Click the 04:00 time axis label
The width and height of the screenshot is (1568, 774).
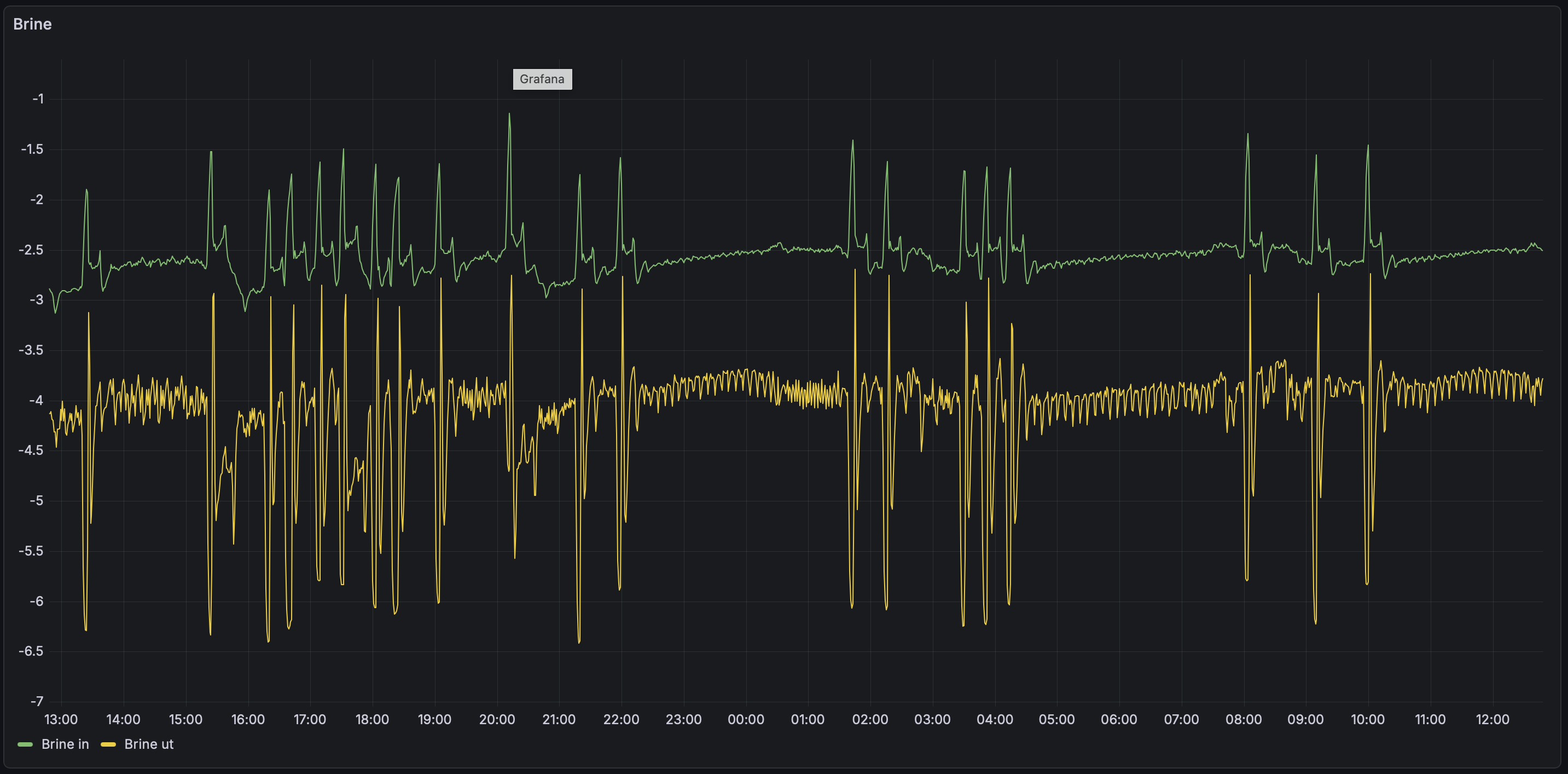tap(995, 719)
